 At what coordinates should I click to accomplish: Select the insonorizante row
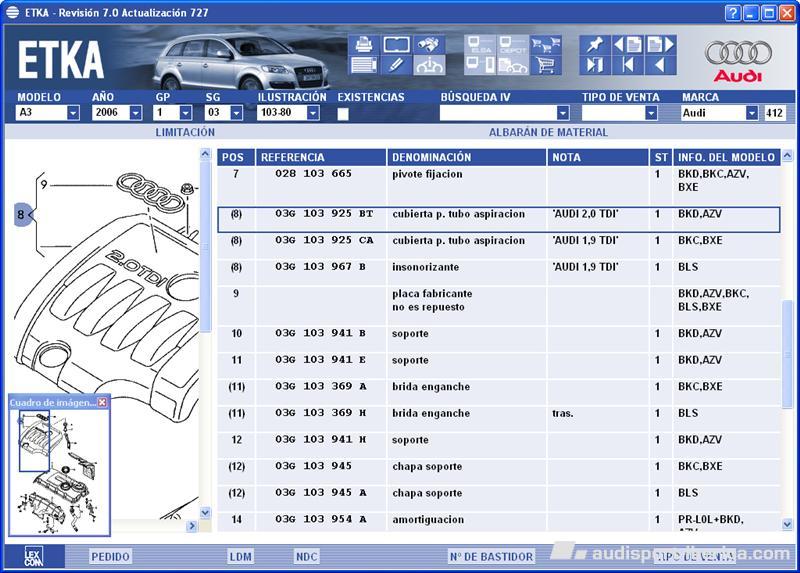click(499, 273)
